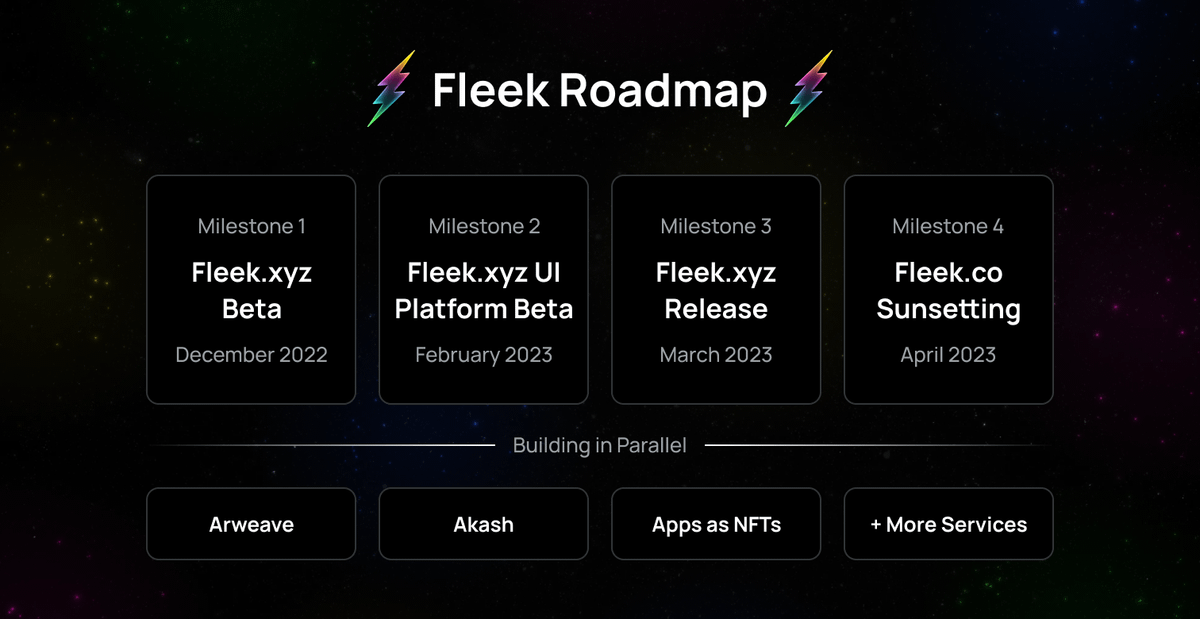Click the + More Services box
This screenshot has width=1200, height=619.
pos(948,524)
